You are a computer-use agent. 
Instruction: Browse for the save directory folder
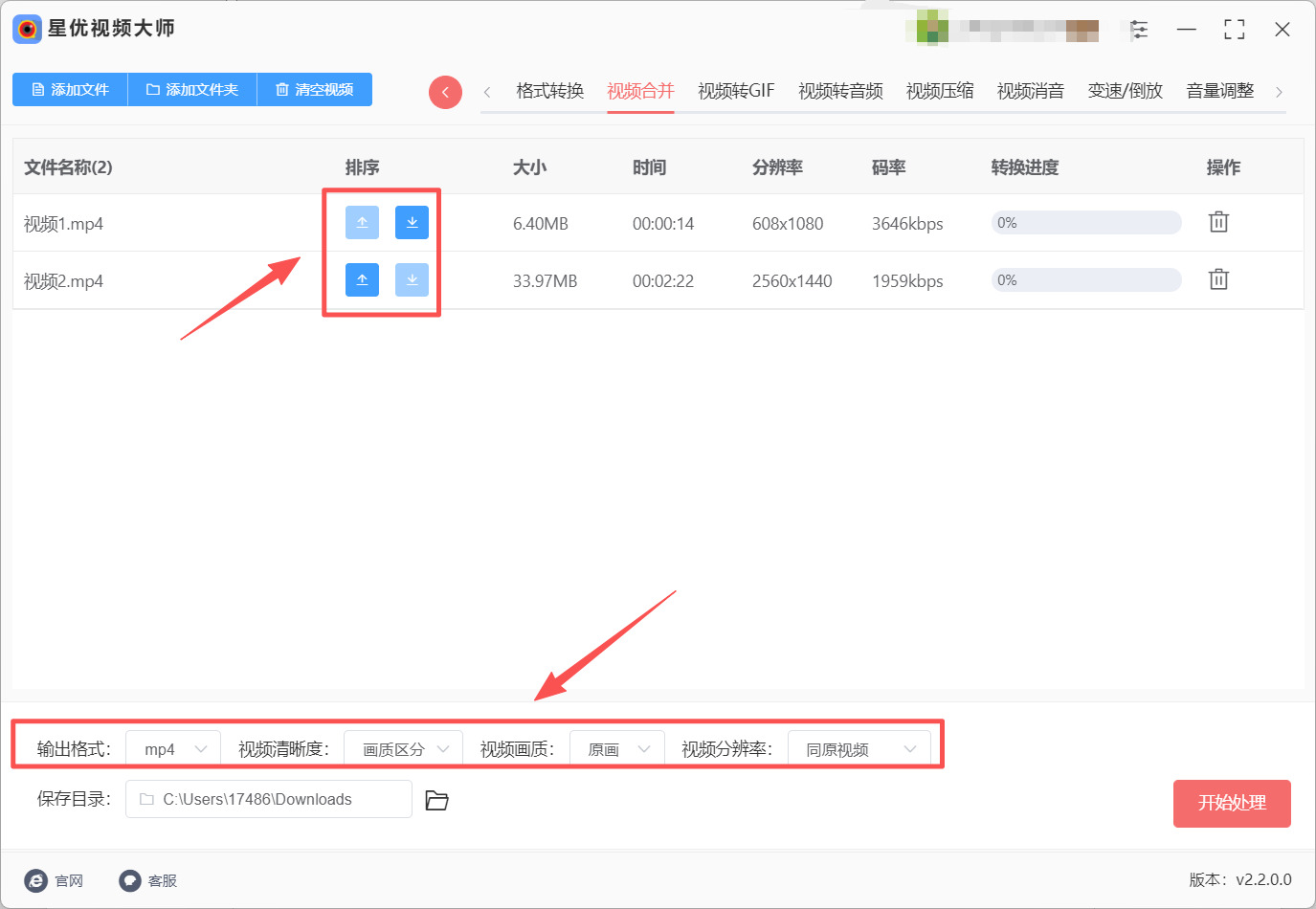(436, 800)
